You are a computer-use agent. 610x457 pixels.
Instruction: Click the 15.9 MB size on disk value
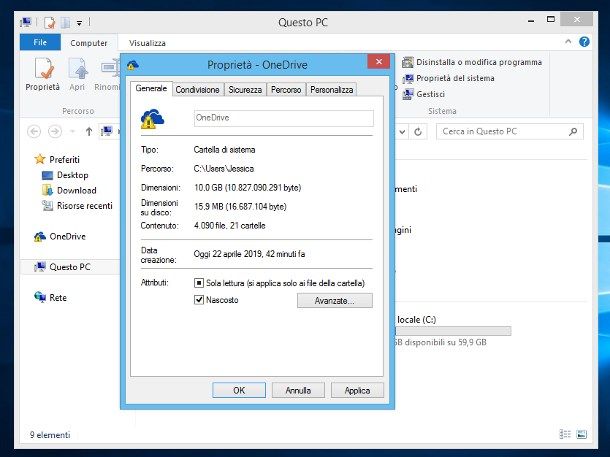[x=240, y=207]
